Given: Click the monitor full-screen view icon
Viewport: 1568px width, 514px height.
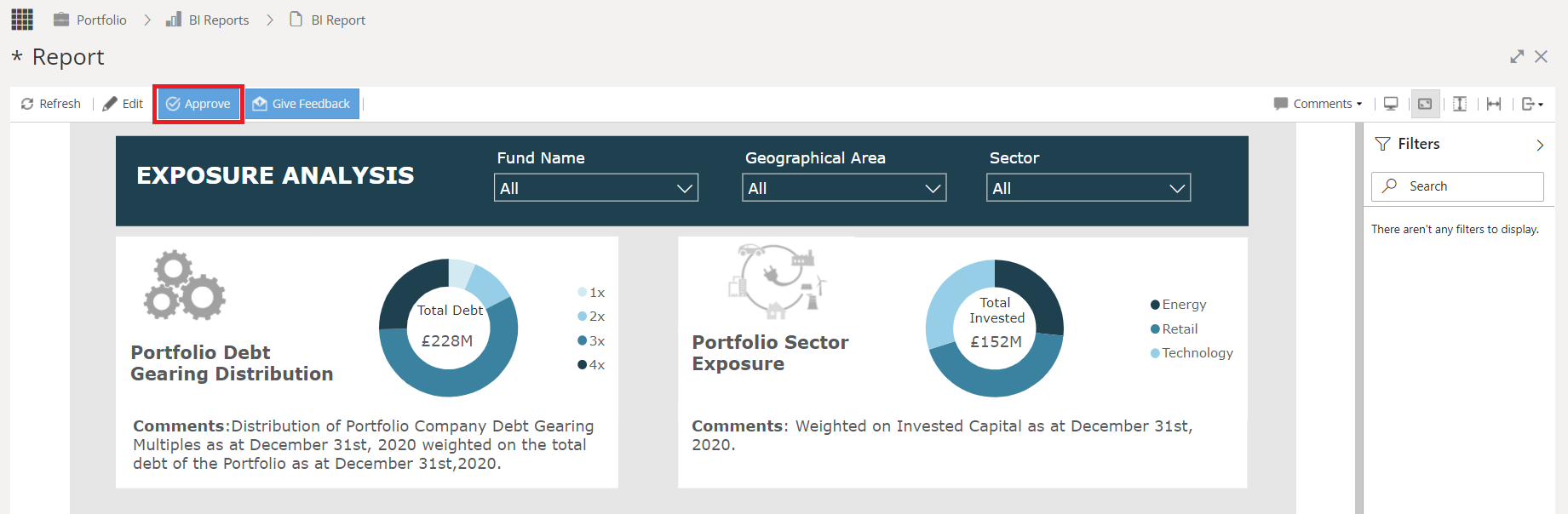Looking at the screenshot, I should [x=1391, y=104].
